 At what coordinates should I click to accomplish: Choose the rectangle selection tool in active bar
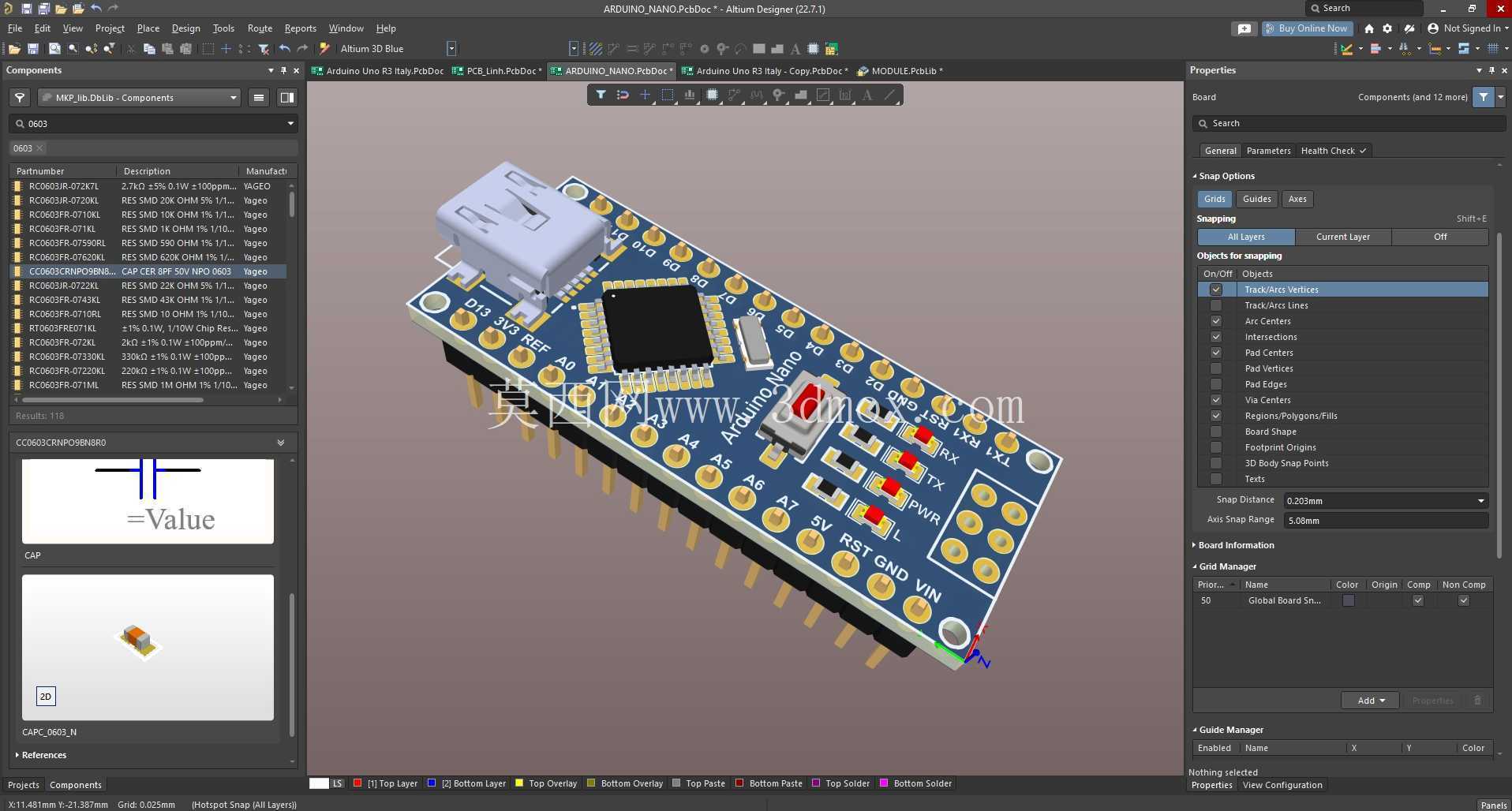668,95
